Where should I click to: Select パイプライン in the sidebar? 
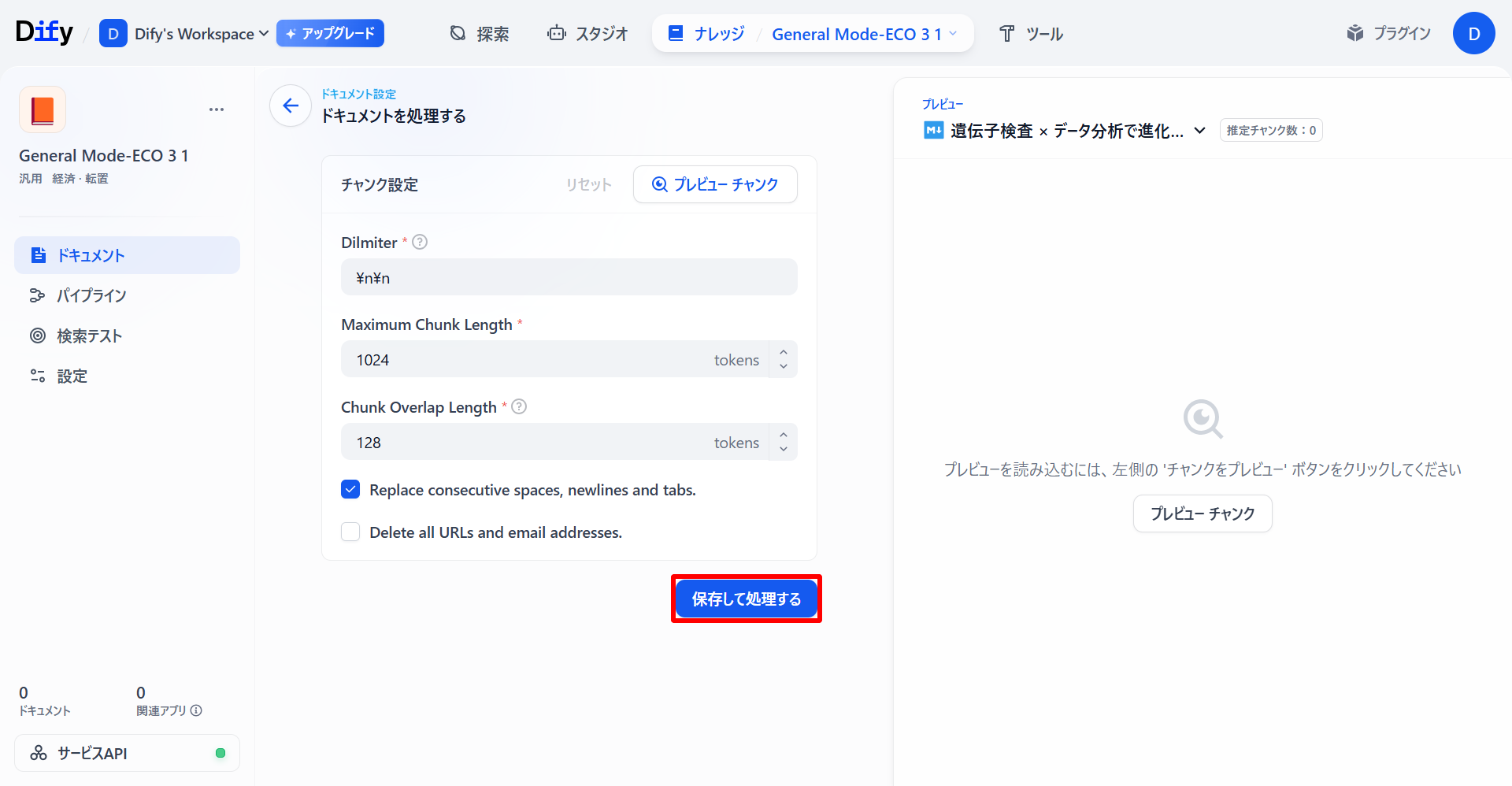91,295
